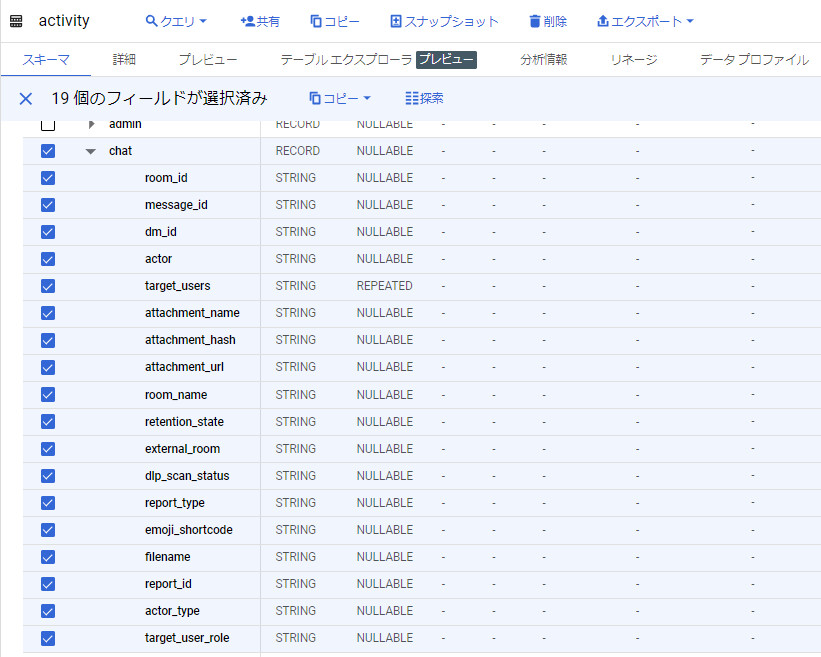
Task: Switch to the details (詳細) tab
Action: pos(124,60)
